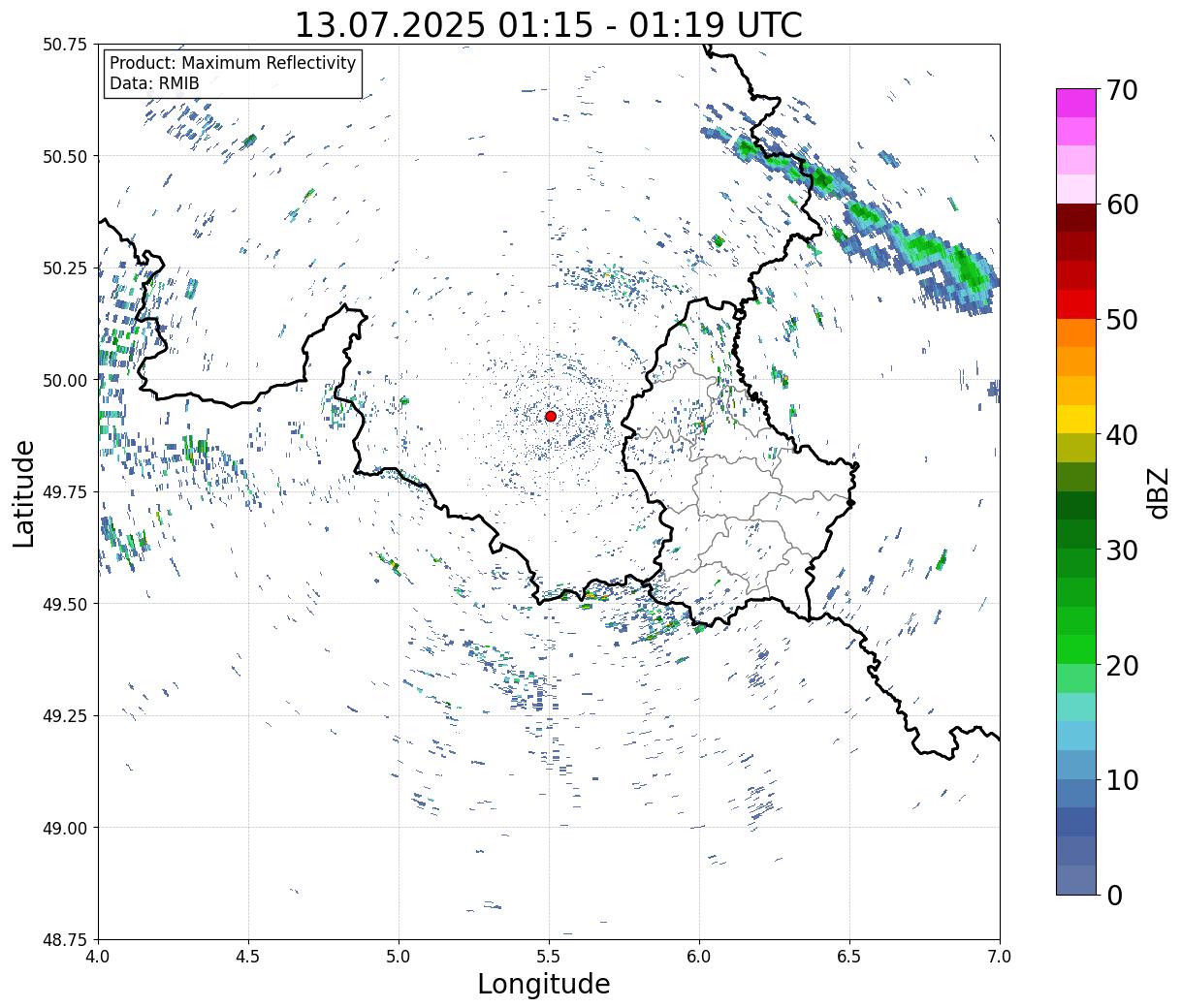Viewport: 1182px width, 1008px height.
Task: Click colorbar tick label 0
Action: click(1113, 895)
